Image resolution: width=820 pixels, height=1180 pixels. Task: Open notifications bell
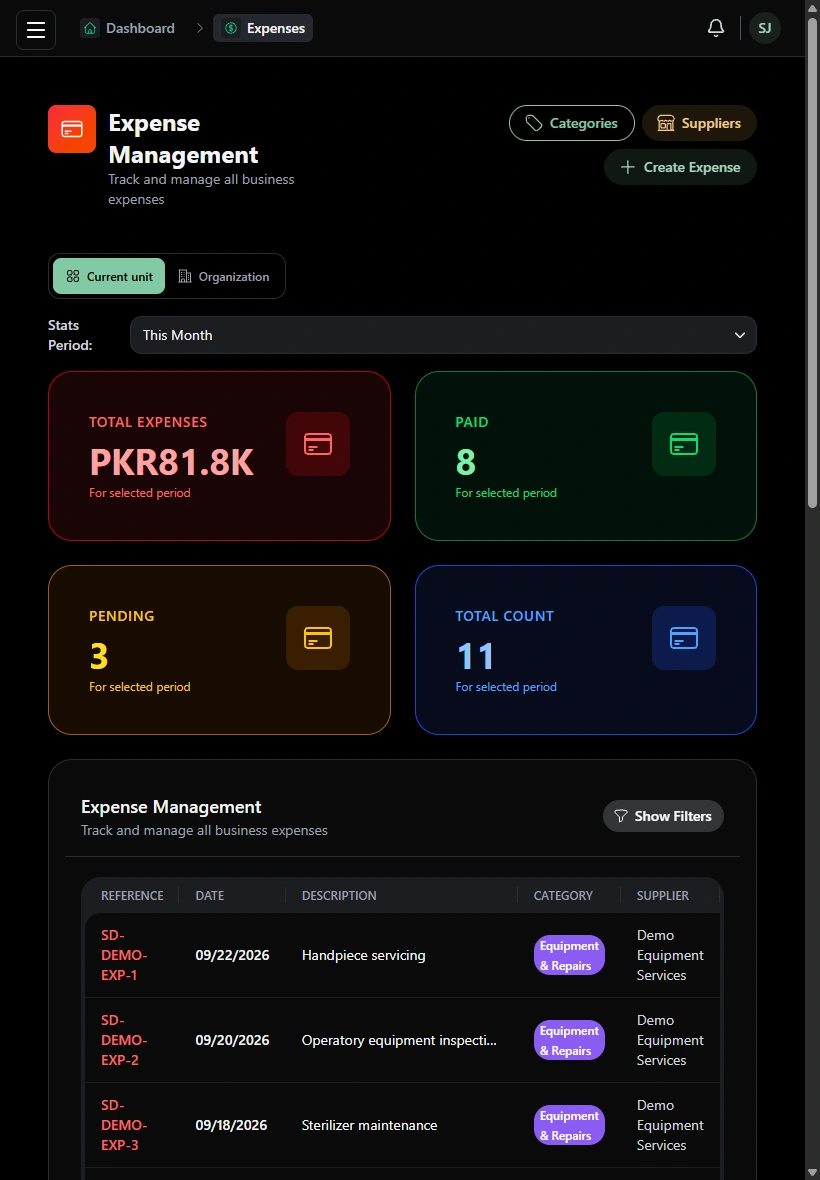coord(715,29)
